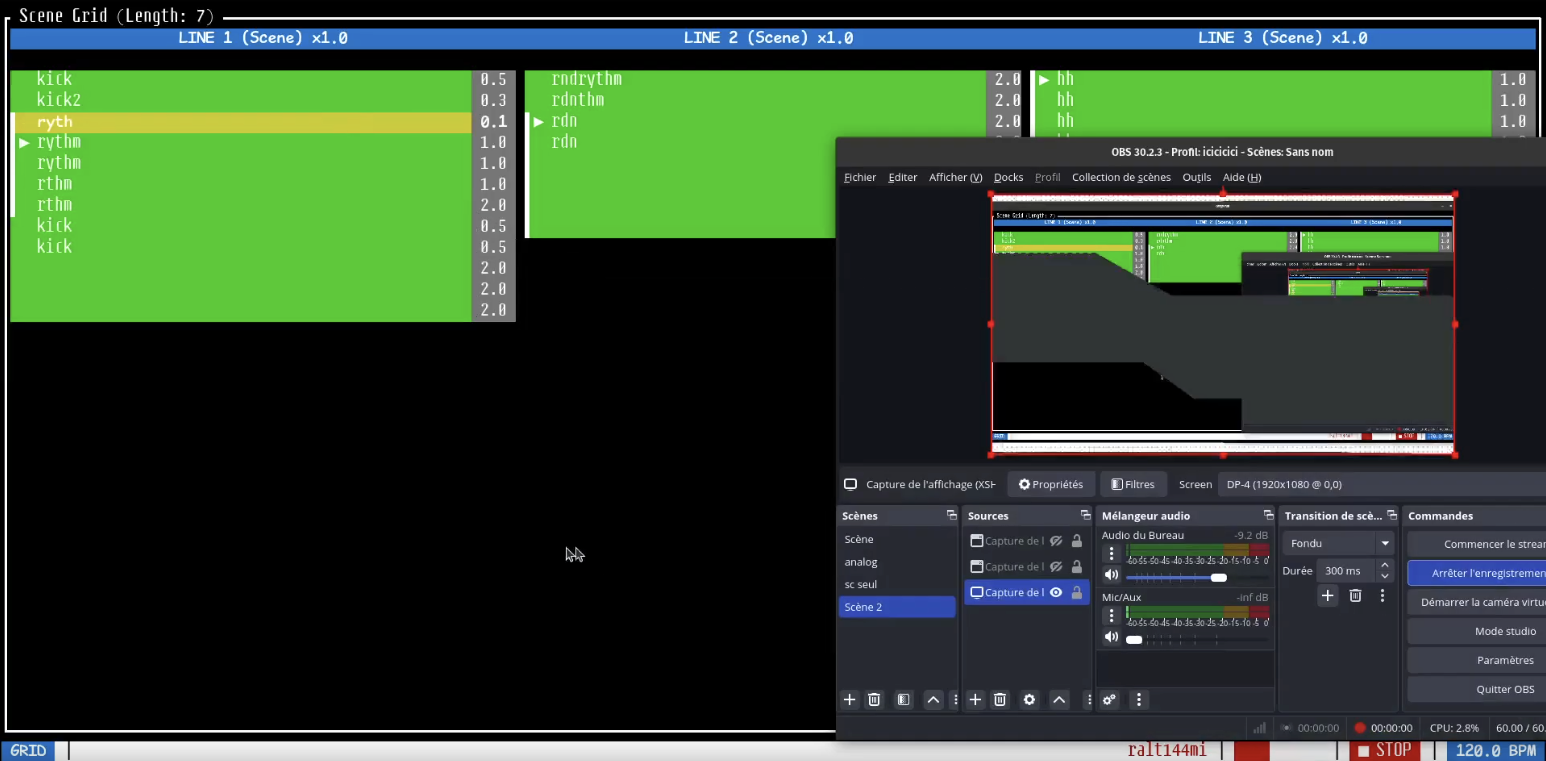Open the Aide menu

click(x=1241, y=177)
